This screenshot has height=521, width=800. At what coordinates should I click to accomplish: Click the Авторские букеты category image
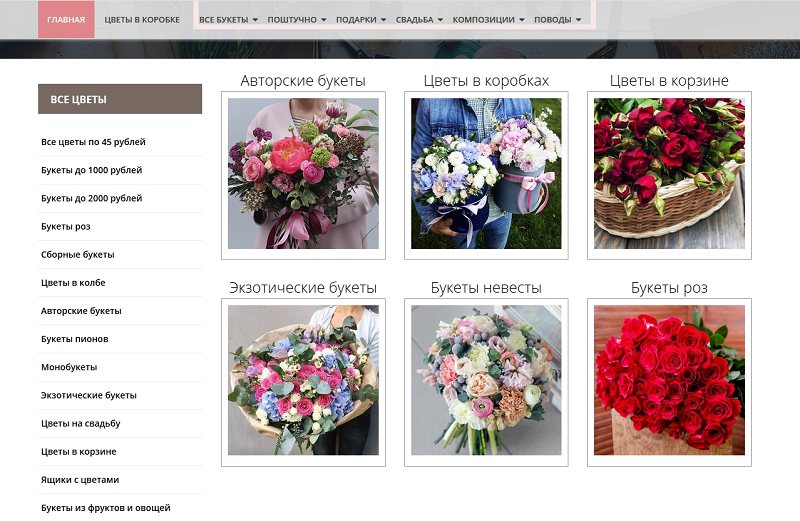point(303,173)
